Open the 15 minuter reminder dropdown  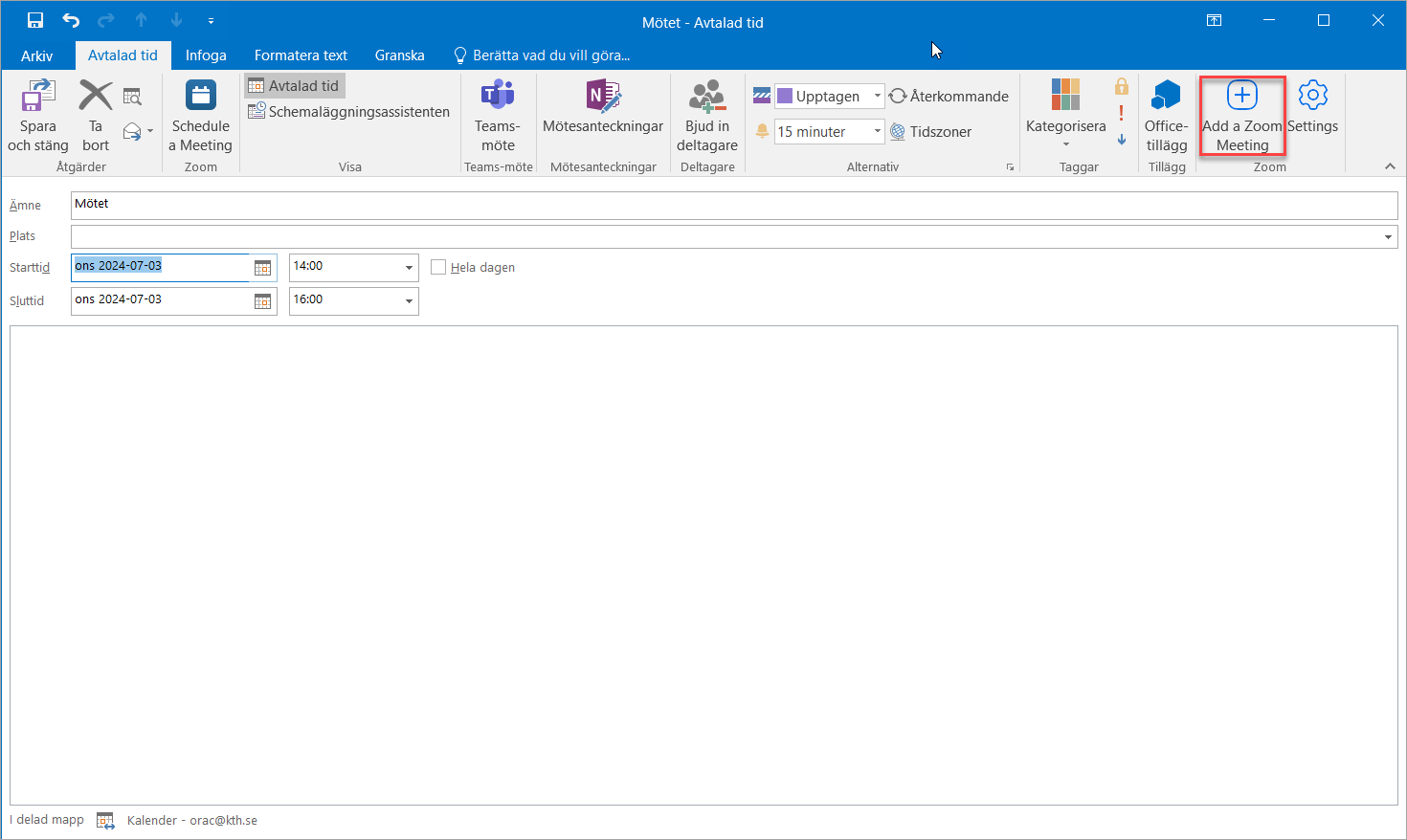877,131
